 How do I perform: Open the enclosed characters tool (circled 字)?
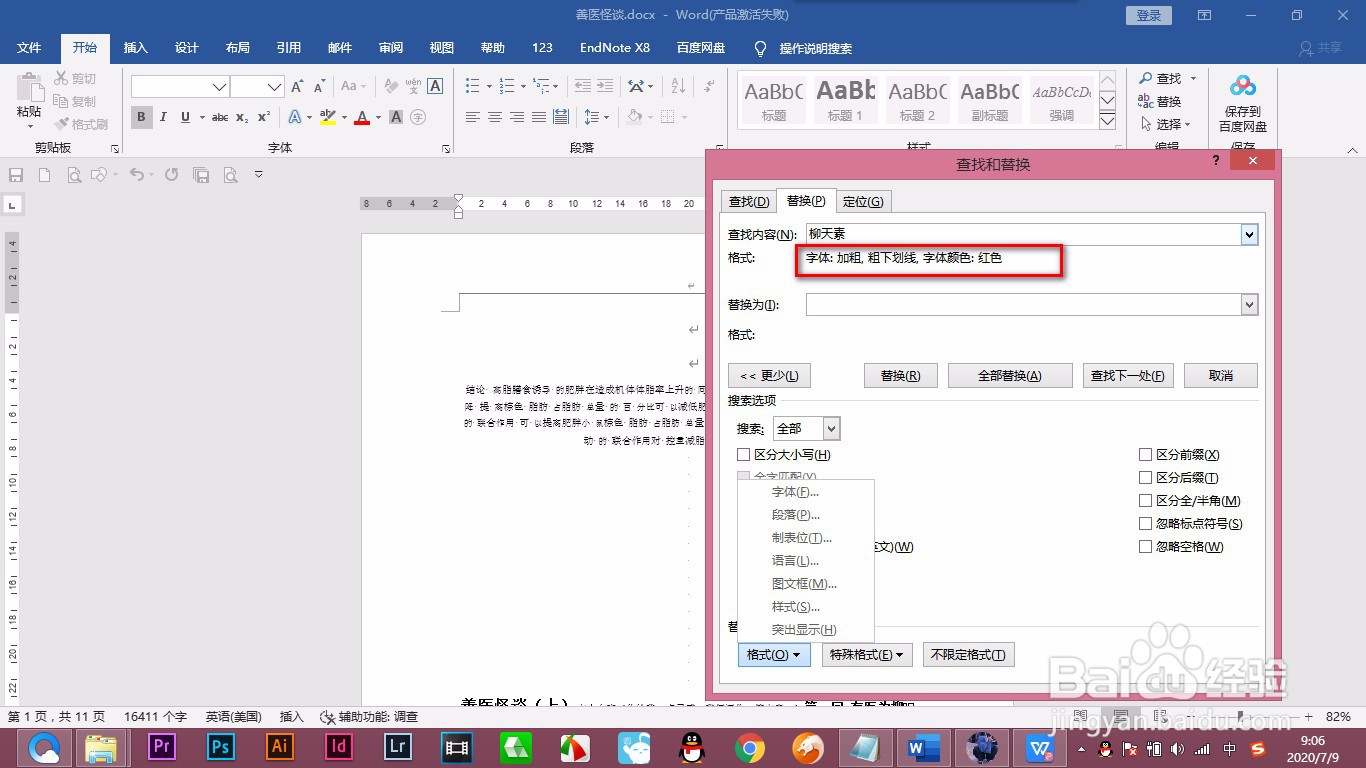418,117
